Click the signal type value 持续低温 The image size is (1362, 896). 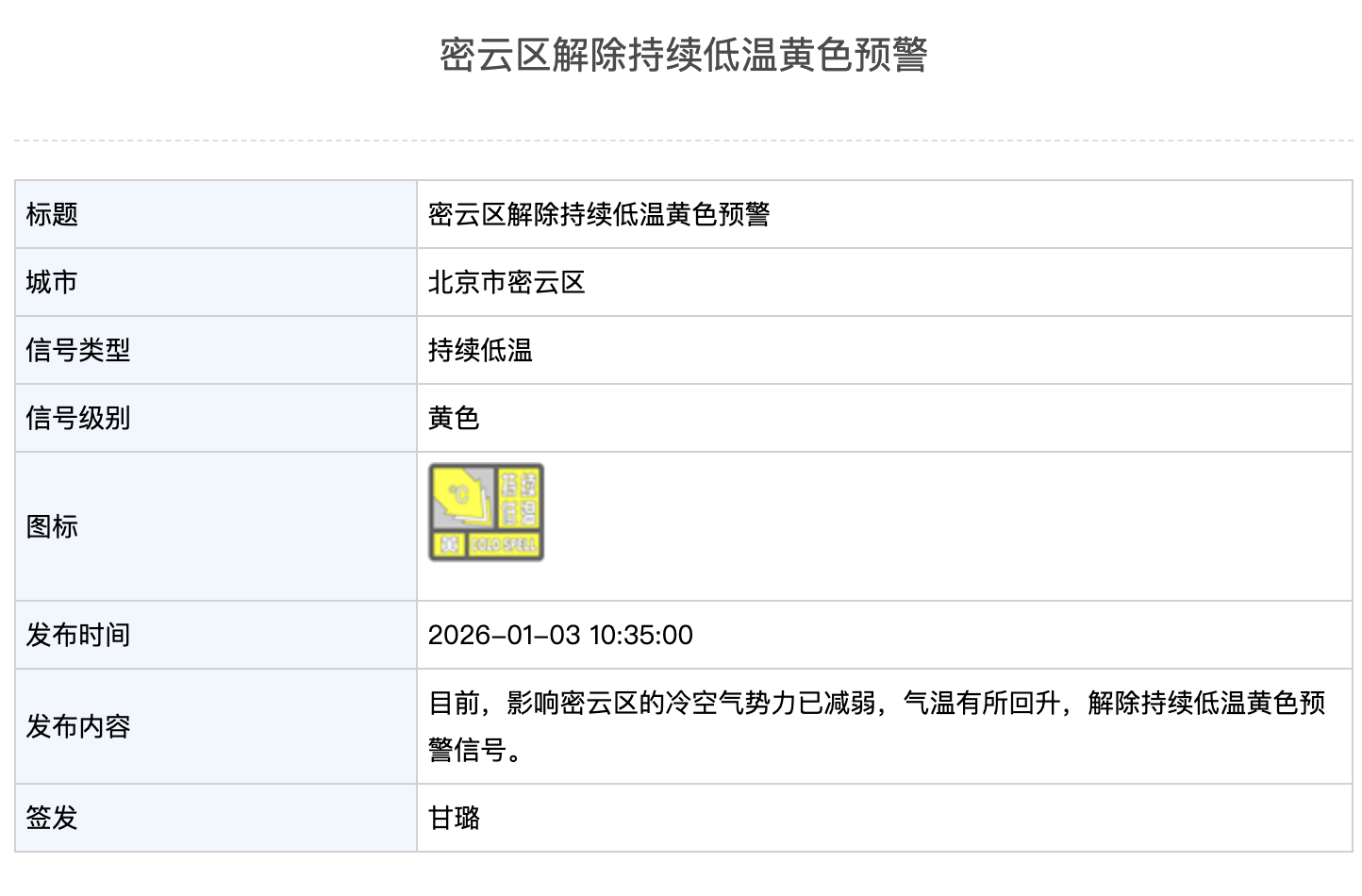[x=480, y=351]
